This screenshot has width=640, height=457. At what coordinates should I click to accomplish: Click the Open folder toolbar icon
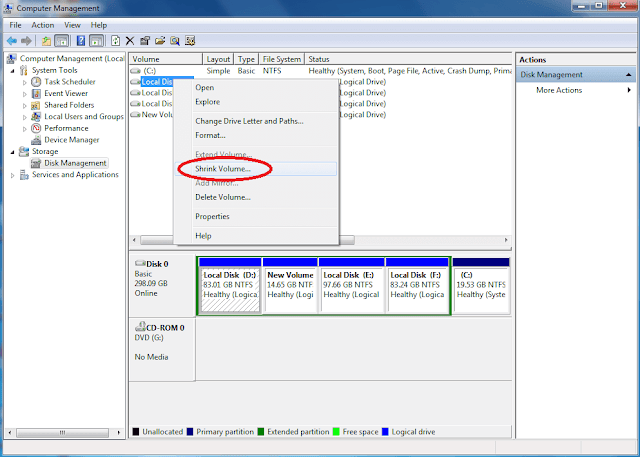pos(160,41)
